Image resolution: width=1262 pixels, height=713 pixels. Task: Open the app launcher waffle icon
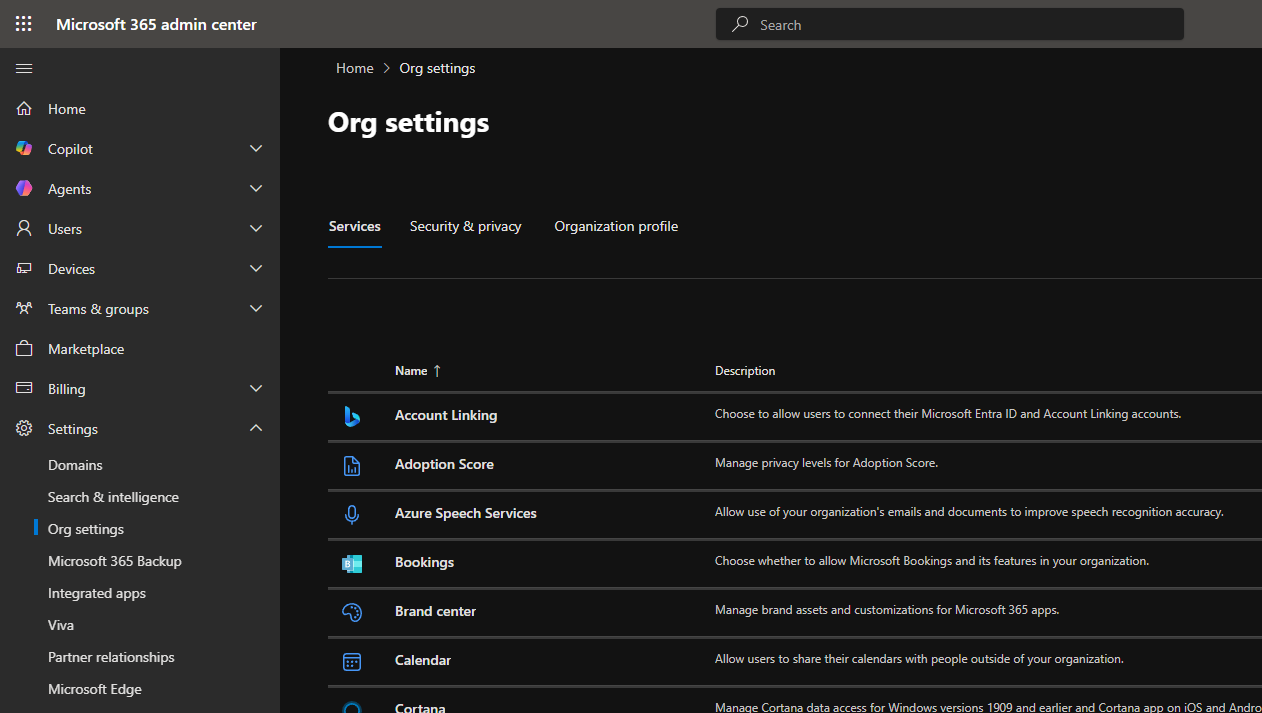pyautogui.click(x=24, y=24)
